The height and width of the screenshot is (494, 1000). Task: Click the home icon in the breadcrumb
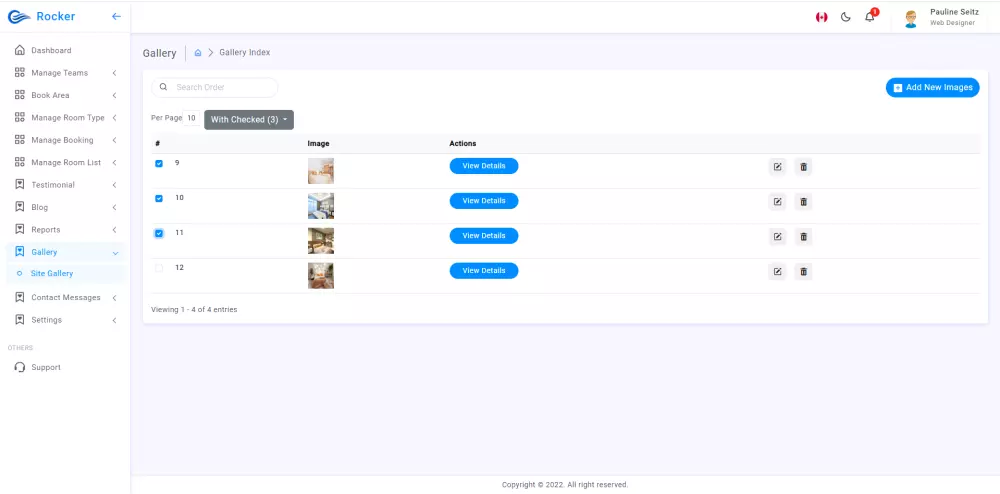(x=198, y=52)
